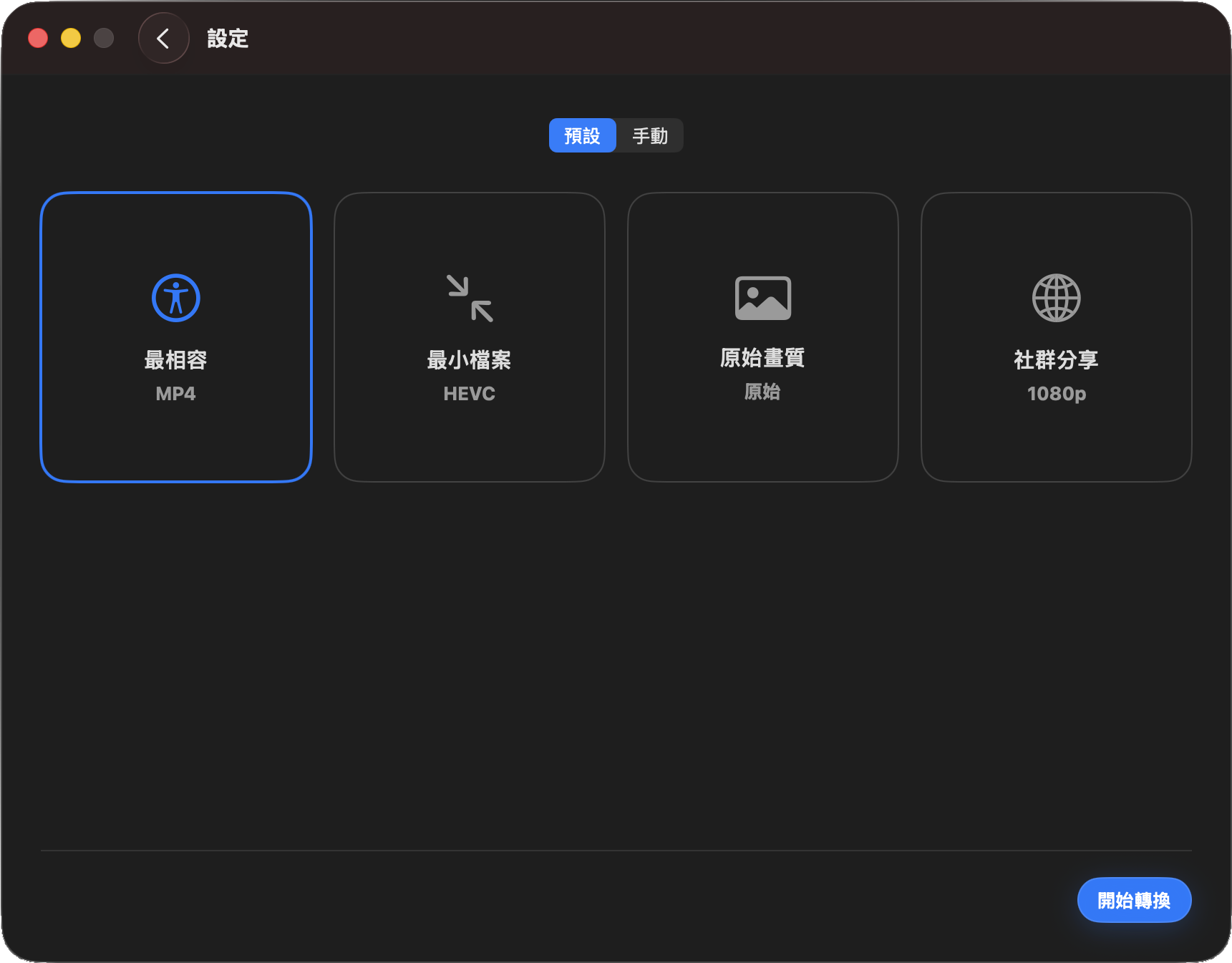This screenshot has width=1232, height=963.
Task: Choose the 最相容 preset label
Action: tap(176, 359)
